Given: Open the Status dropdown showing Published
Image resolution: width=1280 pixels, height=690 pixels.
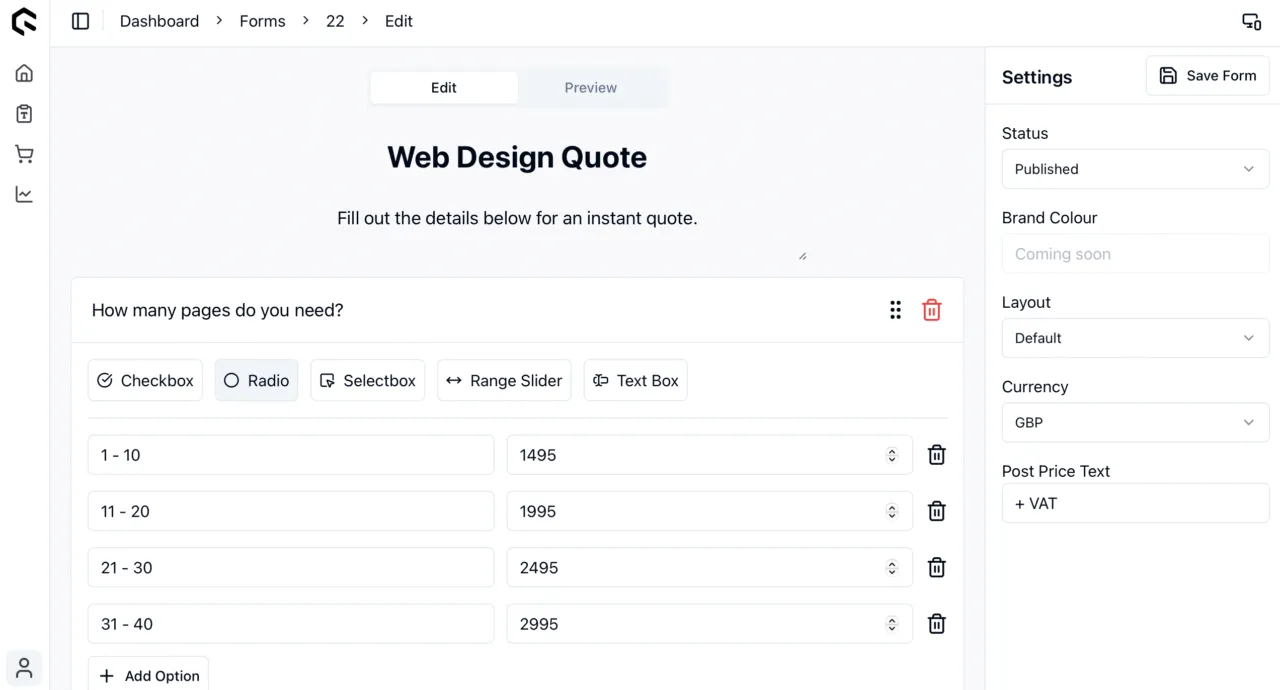Looking at the screenshot, I should [1135, 169].
